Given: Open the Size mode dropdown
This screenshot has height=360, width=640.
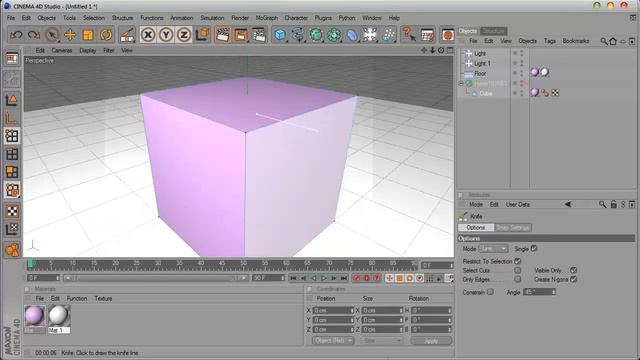Looking at the screenshot, I should (382, 340).
